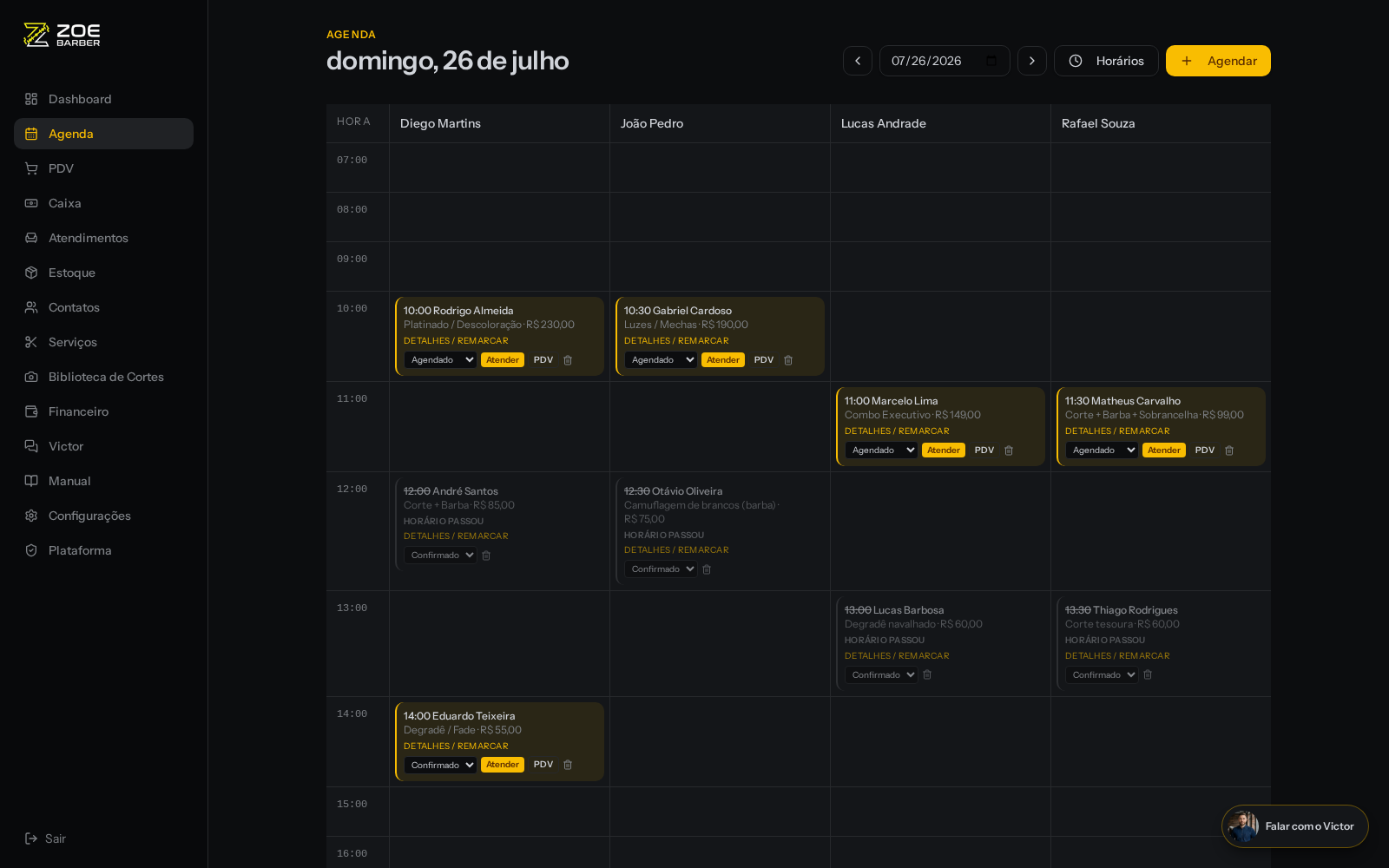Image resolution: width=1389 pixels, height=868 pixels.
Task: Open the calendar picker in date field
Action: tap(991, 61)
